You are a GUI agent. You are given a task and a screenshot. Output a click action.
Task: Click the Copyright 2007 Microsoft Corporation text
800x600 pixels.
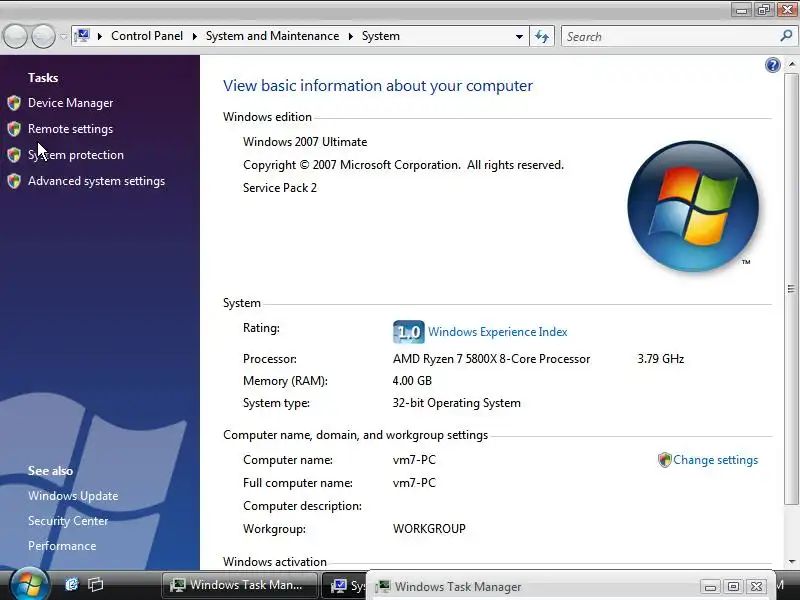point(403,165)
